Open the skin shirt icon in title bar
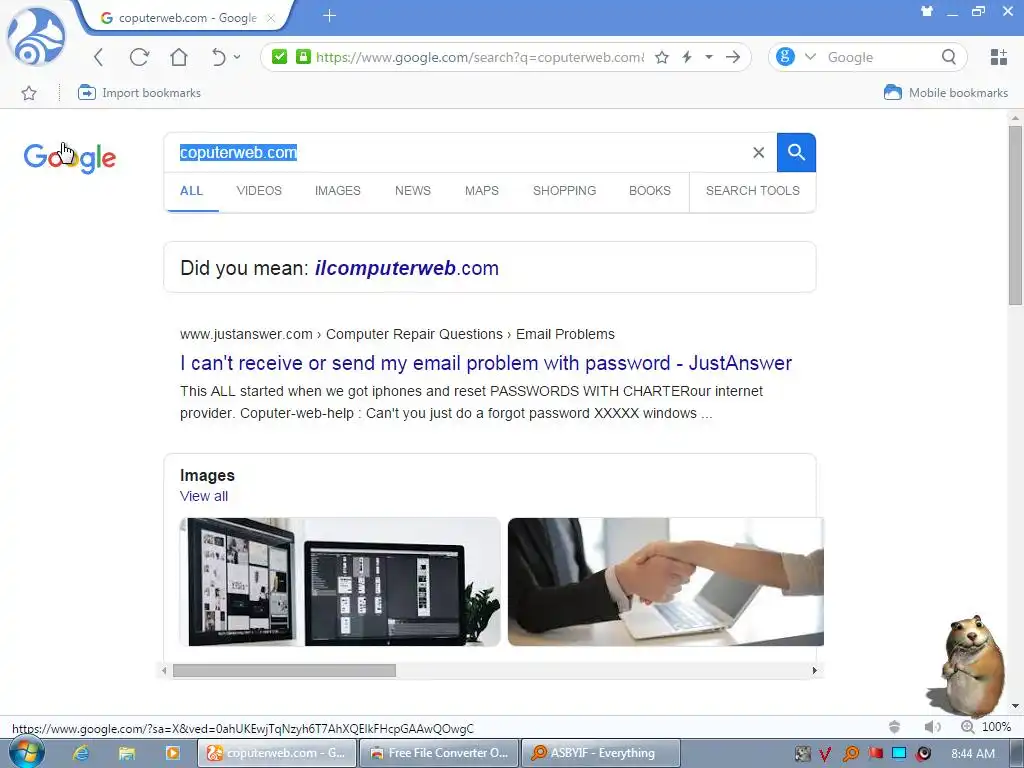Screen dimensions: 1024x768 point(927,11)
